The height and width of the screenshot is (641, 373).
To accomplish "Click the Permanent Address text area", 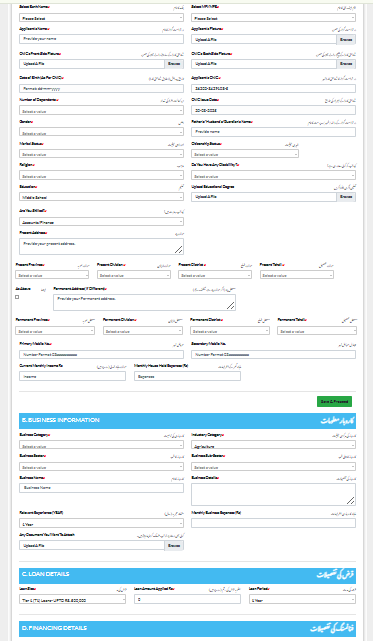I will [x=144, y=302].
